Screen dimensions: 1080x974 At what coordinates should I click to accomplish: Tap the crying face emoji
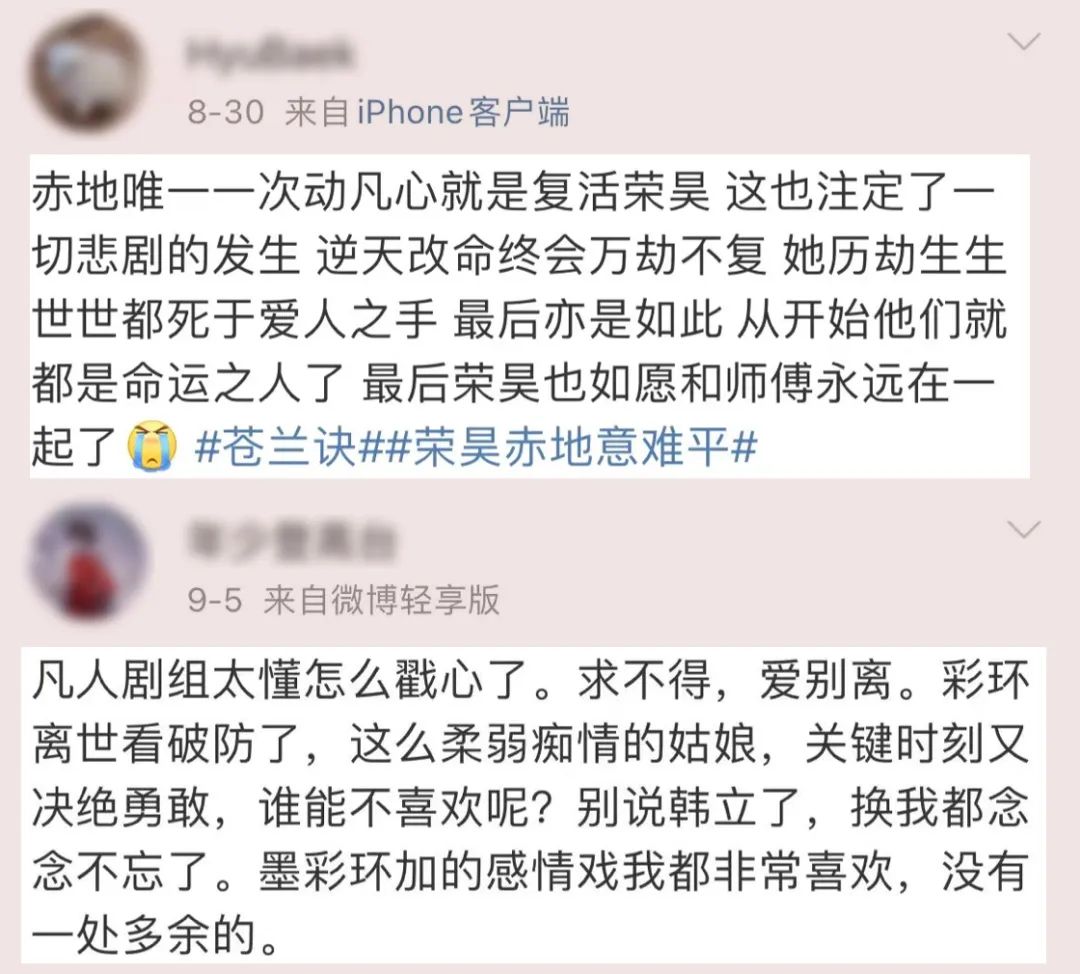tap(152, 447)
